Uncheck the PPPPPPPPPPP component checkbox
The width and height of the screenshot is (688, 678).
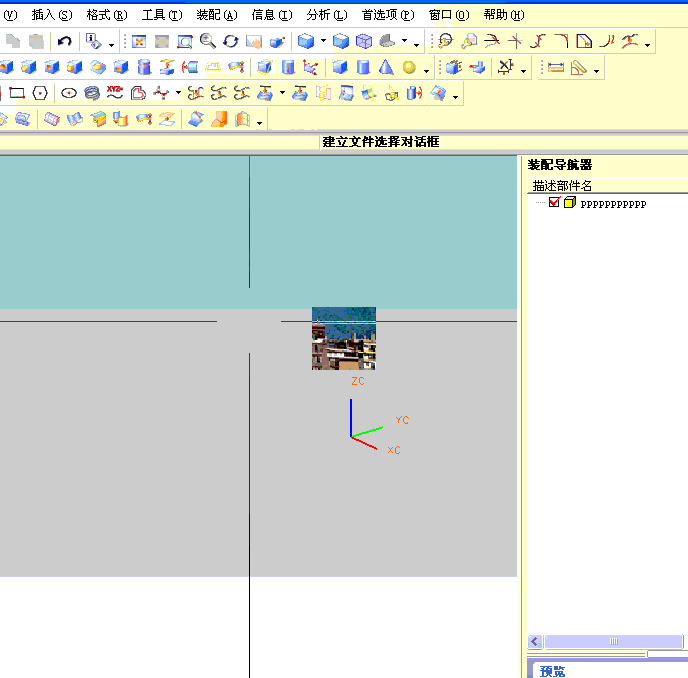554,202
